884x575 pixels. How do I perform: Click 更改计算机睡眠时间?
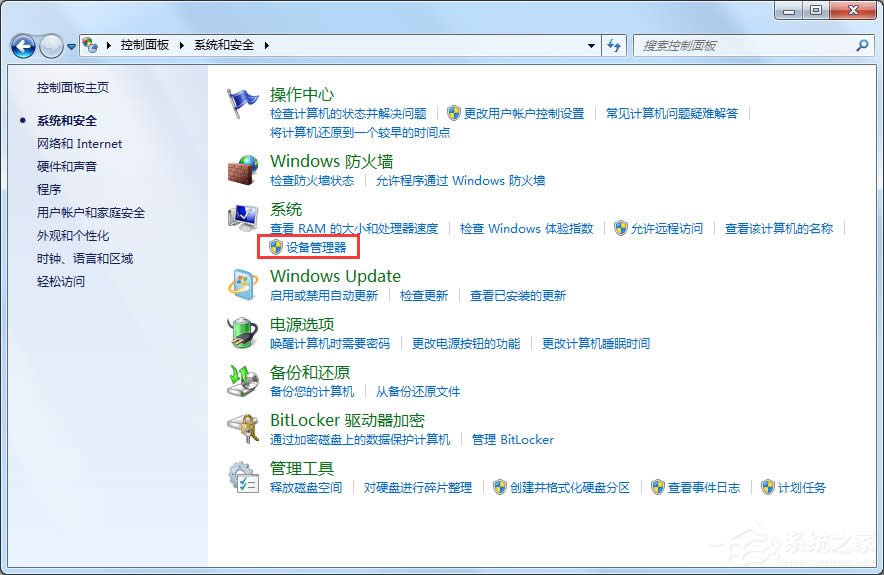tap(595, 343)
